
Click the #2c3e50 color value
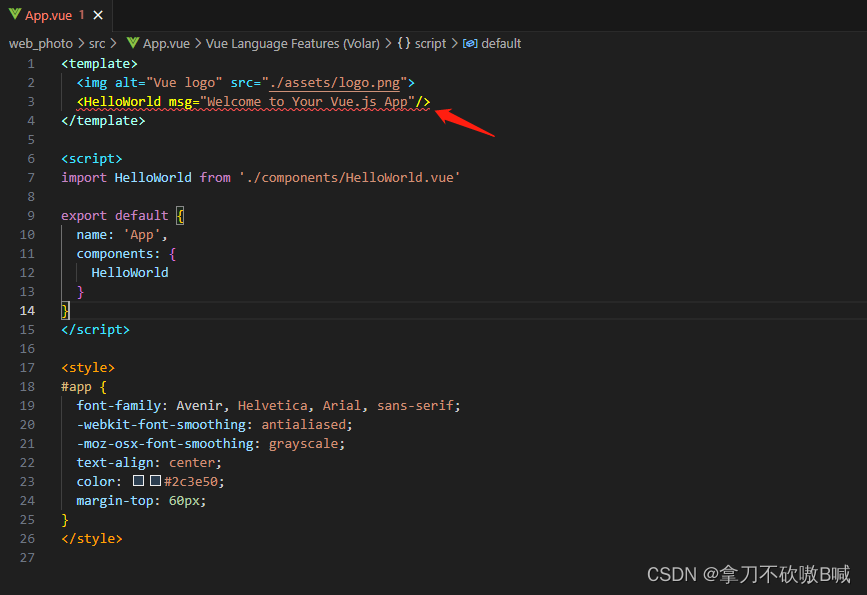click(191, 482)
